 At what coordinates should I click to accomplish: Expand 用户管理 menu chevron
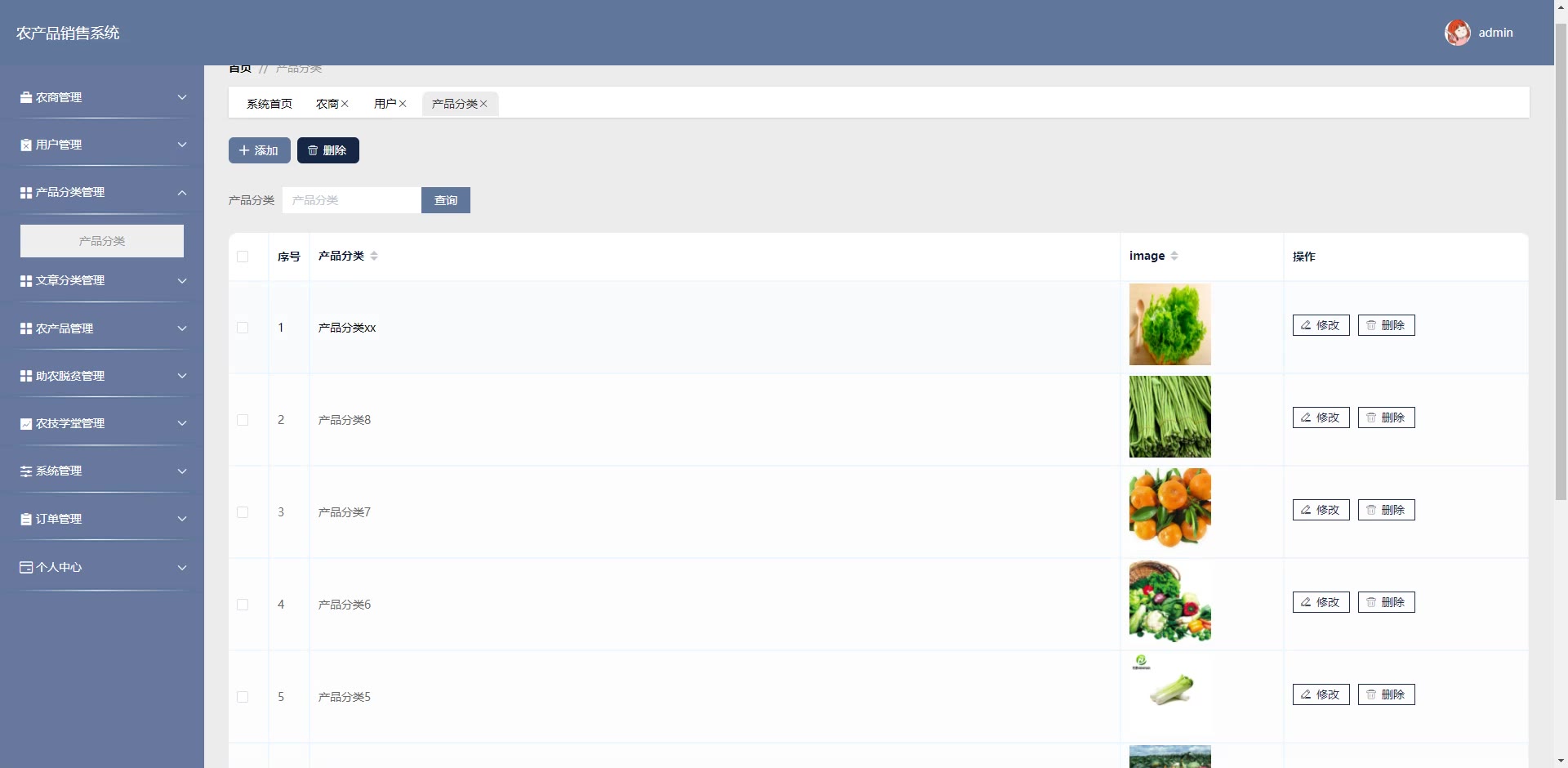182,145
